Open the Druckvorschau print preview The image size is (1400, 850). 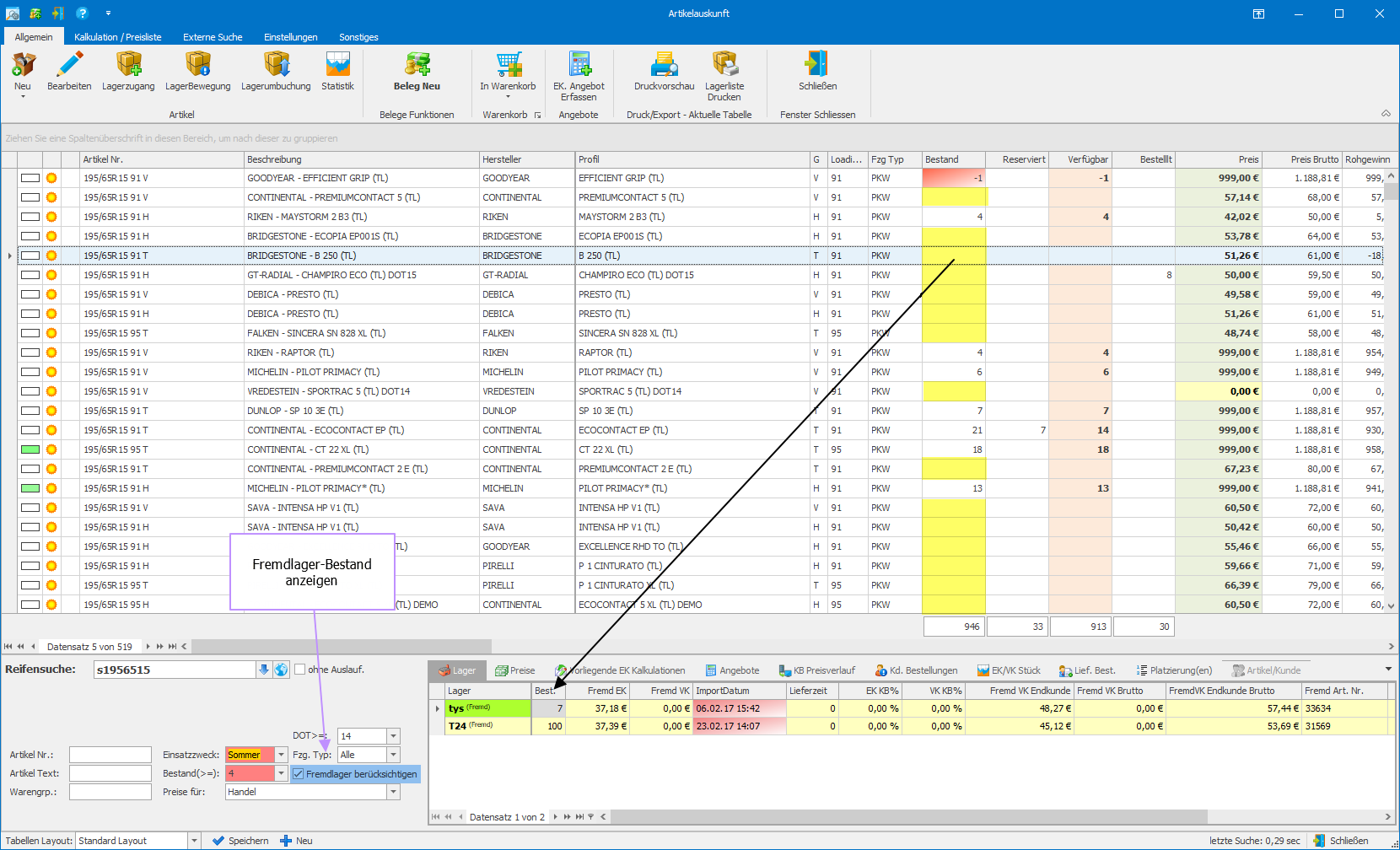[x=664, y=65]
